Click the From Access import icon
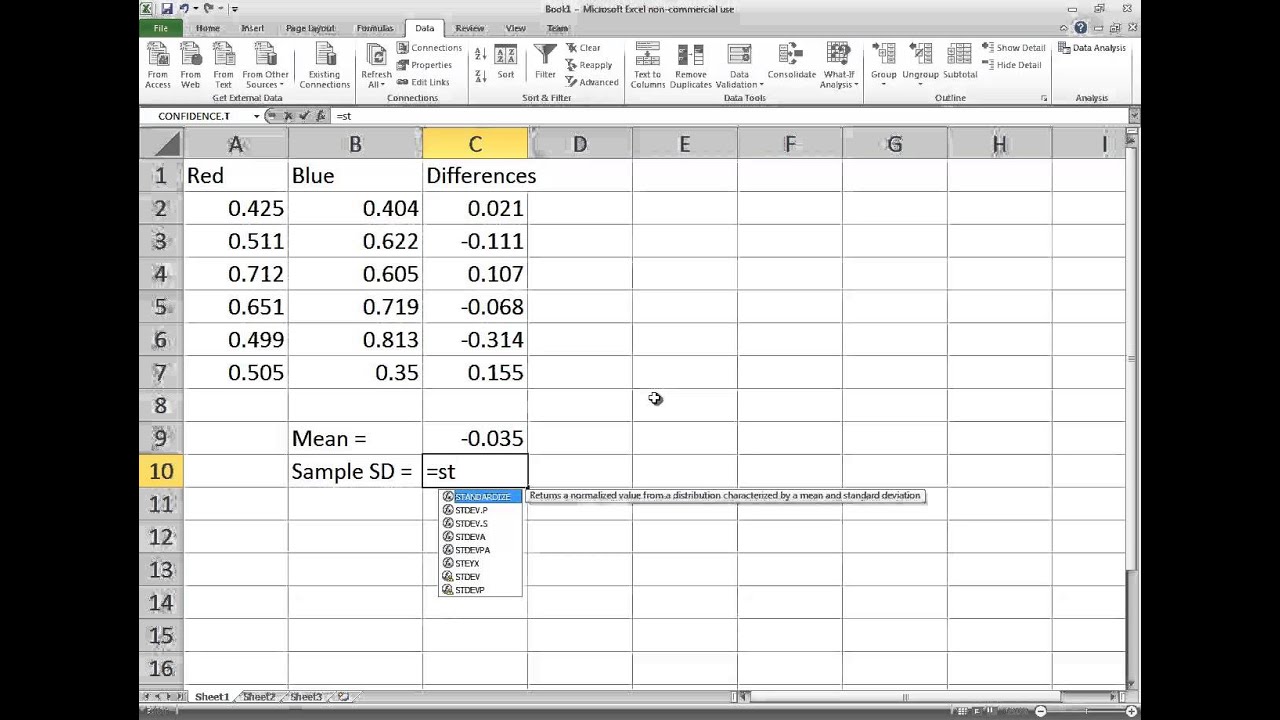 tap(158, 66)
